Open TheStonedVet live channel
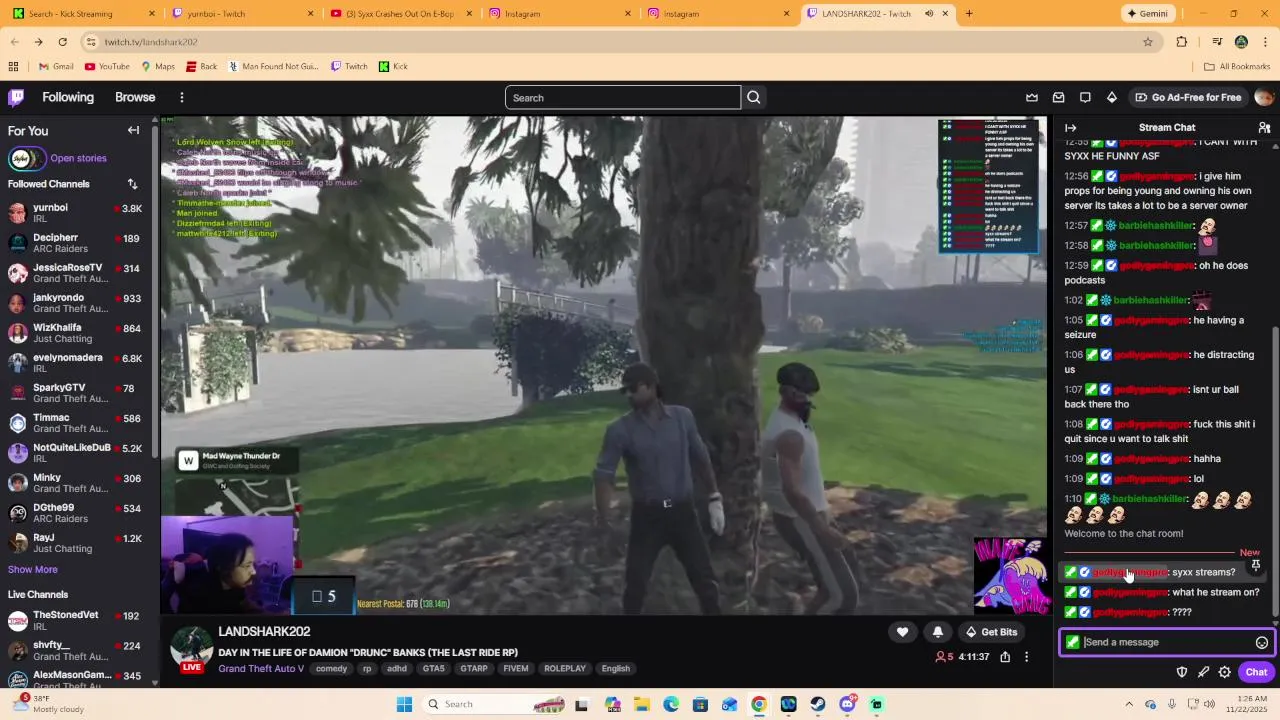 click(x=75, y=621)
